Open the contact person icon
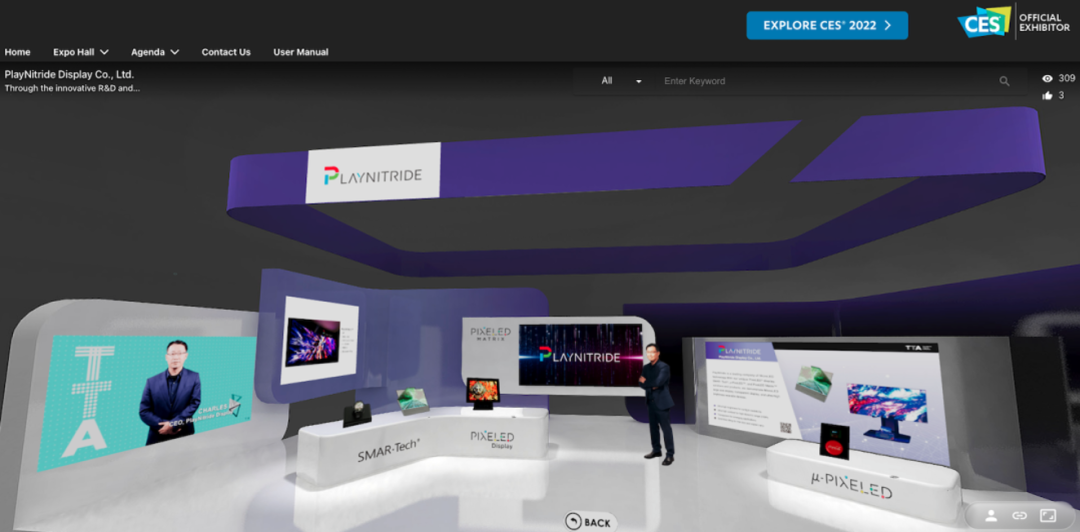Image resolution: width=1080 pixels, height=532 pixels. pos(991,515)
